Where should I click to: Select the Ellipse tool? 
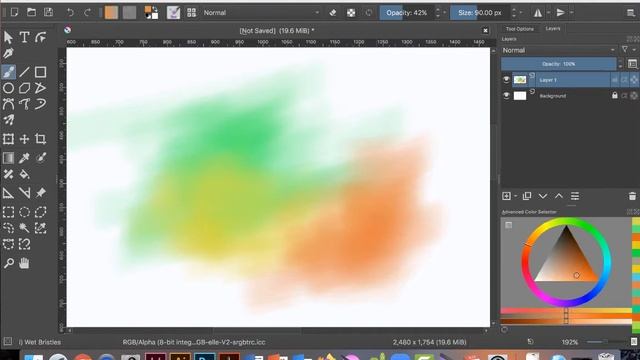8,88
